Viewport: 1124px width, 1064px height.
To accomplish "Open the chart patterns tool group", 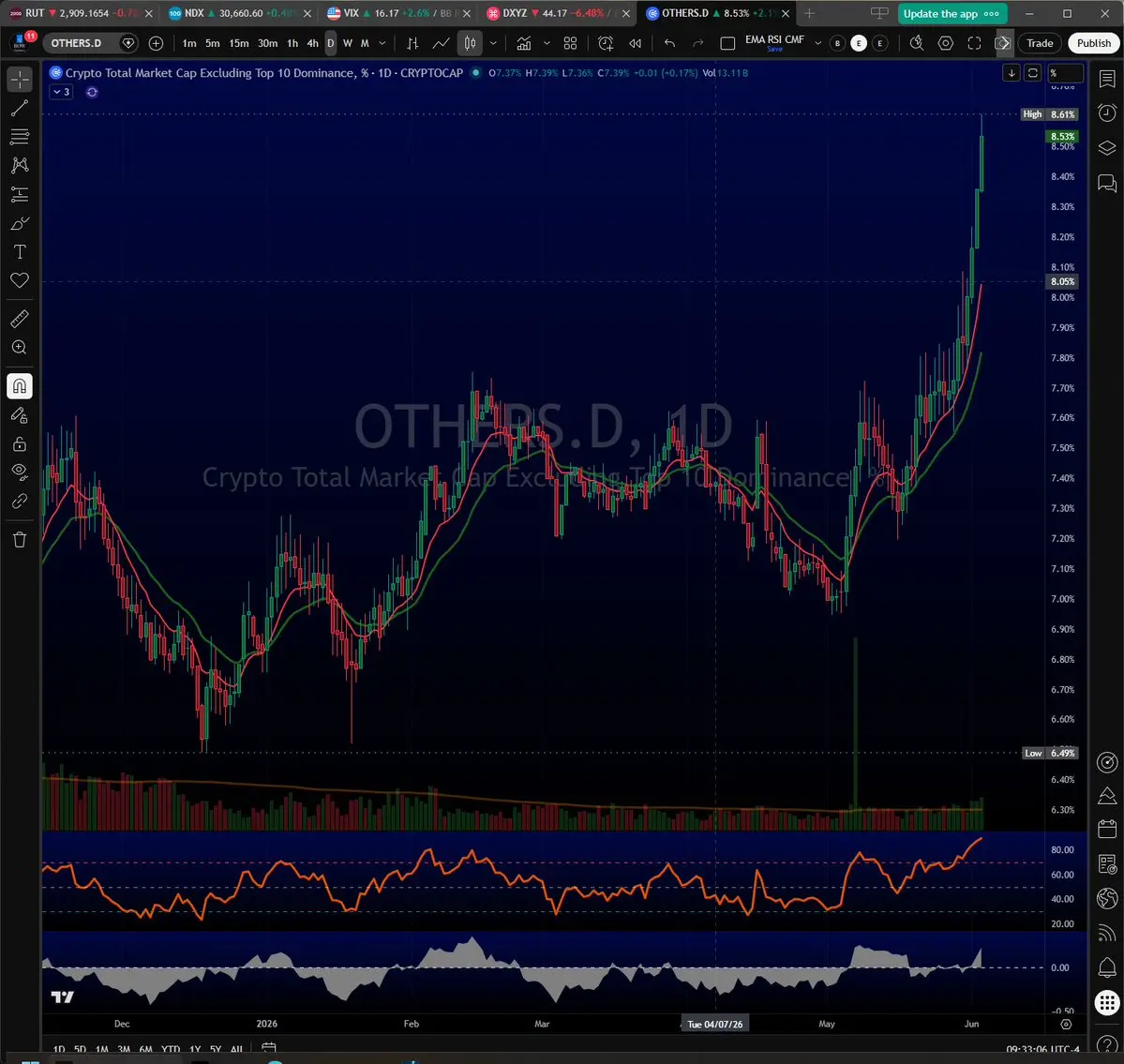I will (x=20, y=165).
